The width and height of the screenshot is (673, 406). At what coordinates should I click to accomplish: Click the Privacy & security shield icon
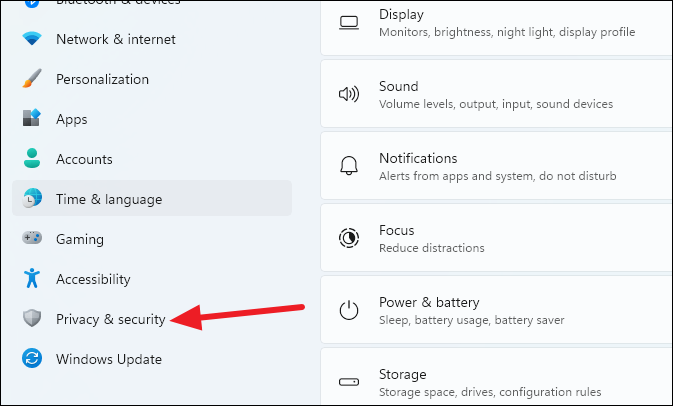[32, 319]
